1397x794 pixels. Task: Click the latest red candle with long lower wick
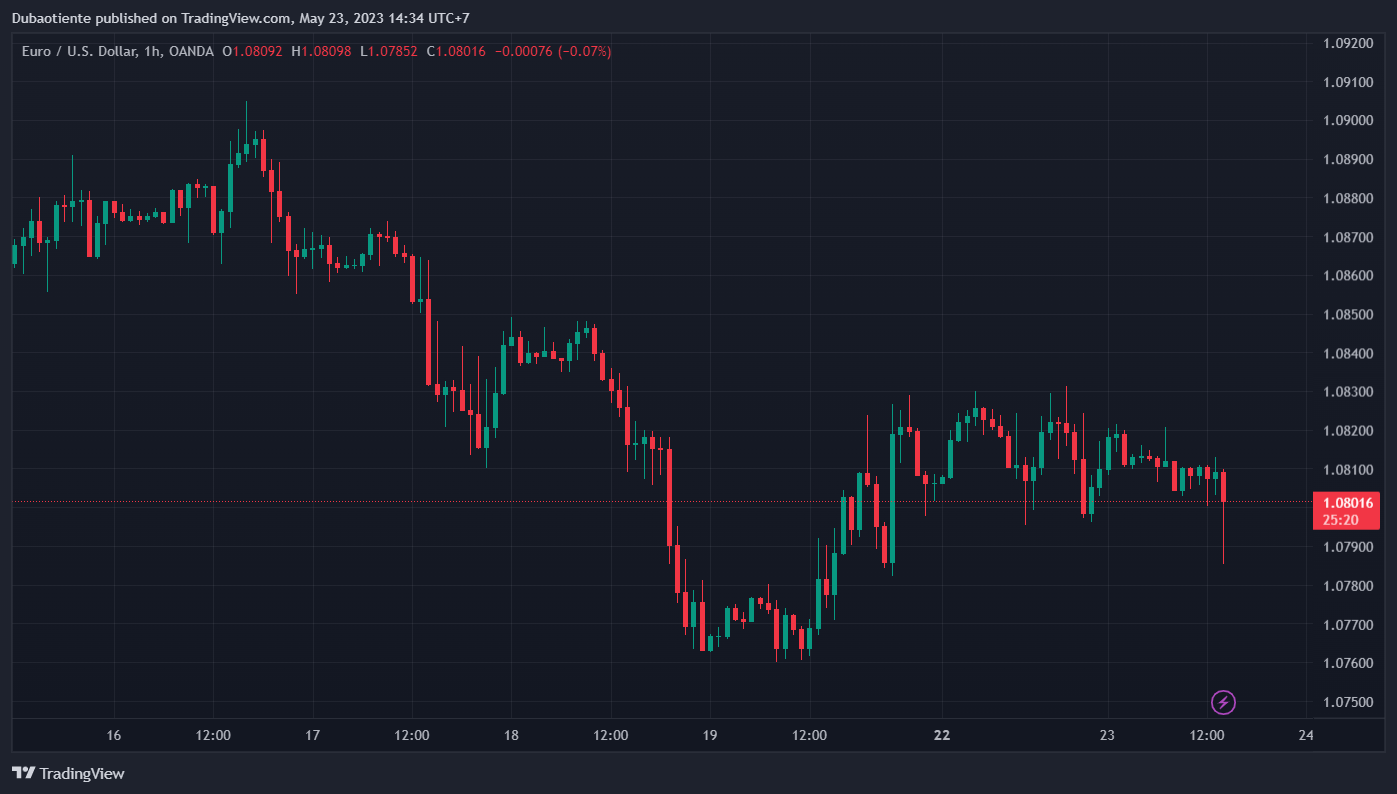tap(1223, 486)
